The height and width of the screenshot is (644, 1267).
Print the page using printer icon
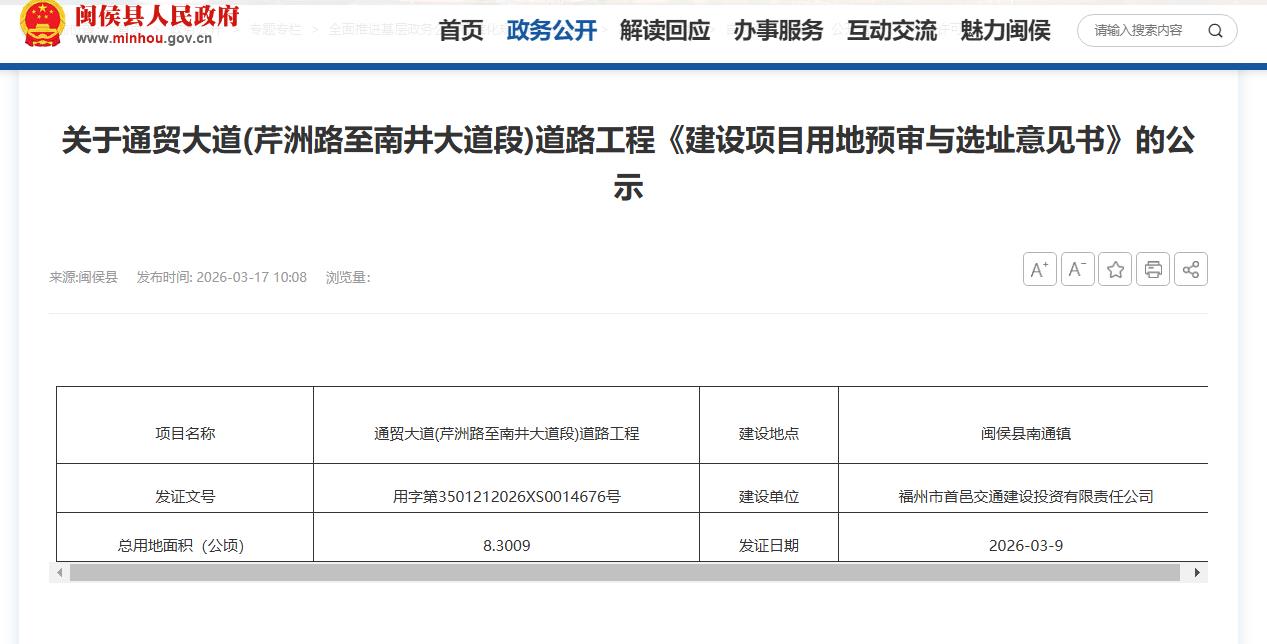click(1153, 269)
